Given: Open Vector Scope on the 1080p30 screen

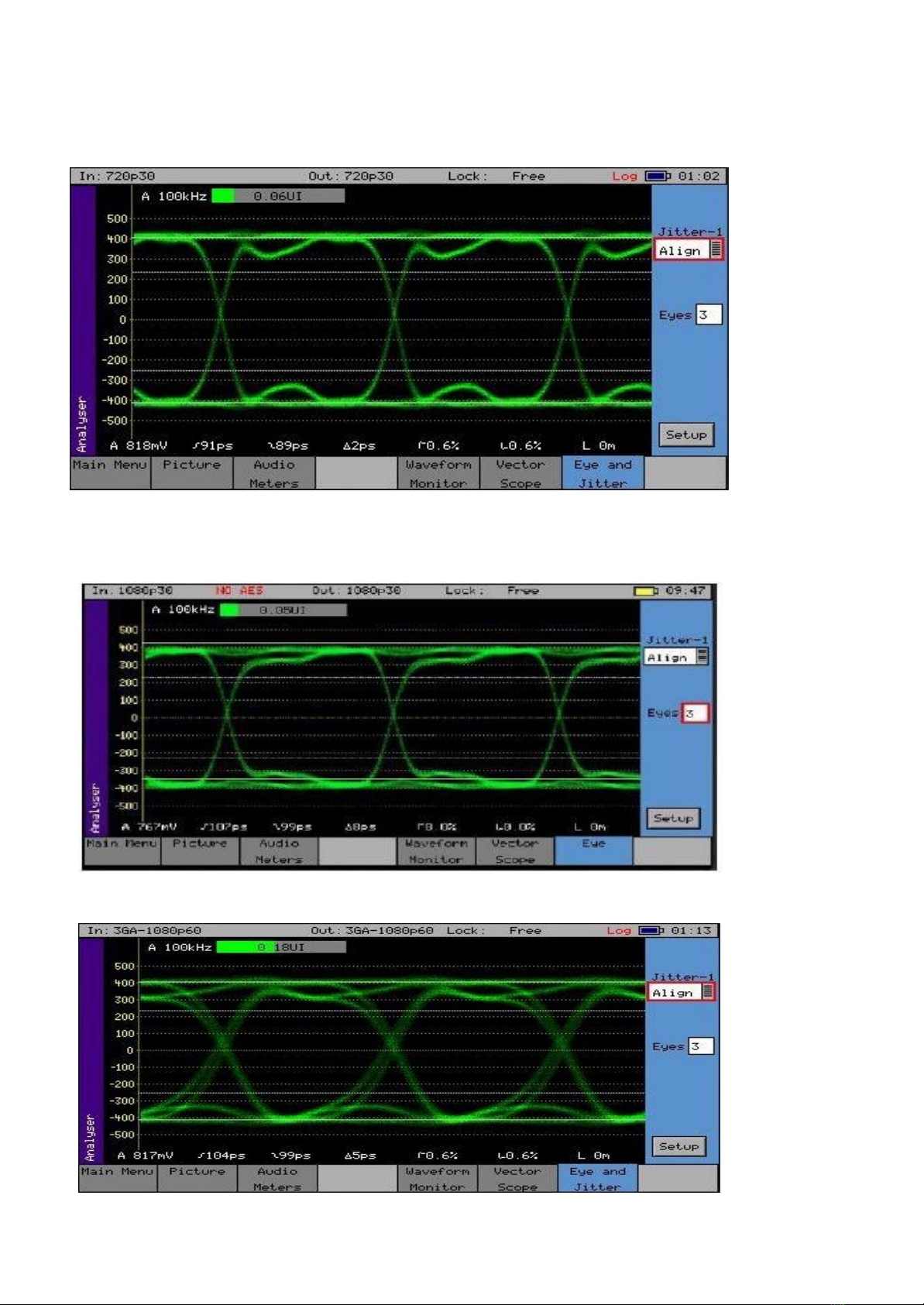Looking at the screenshot, I should tap(515, 851).
